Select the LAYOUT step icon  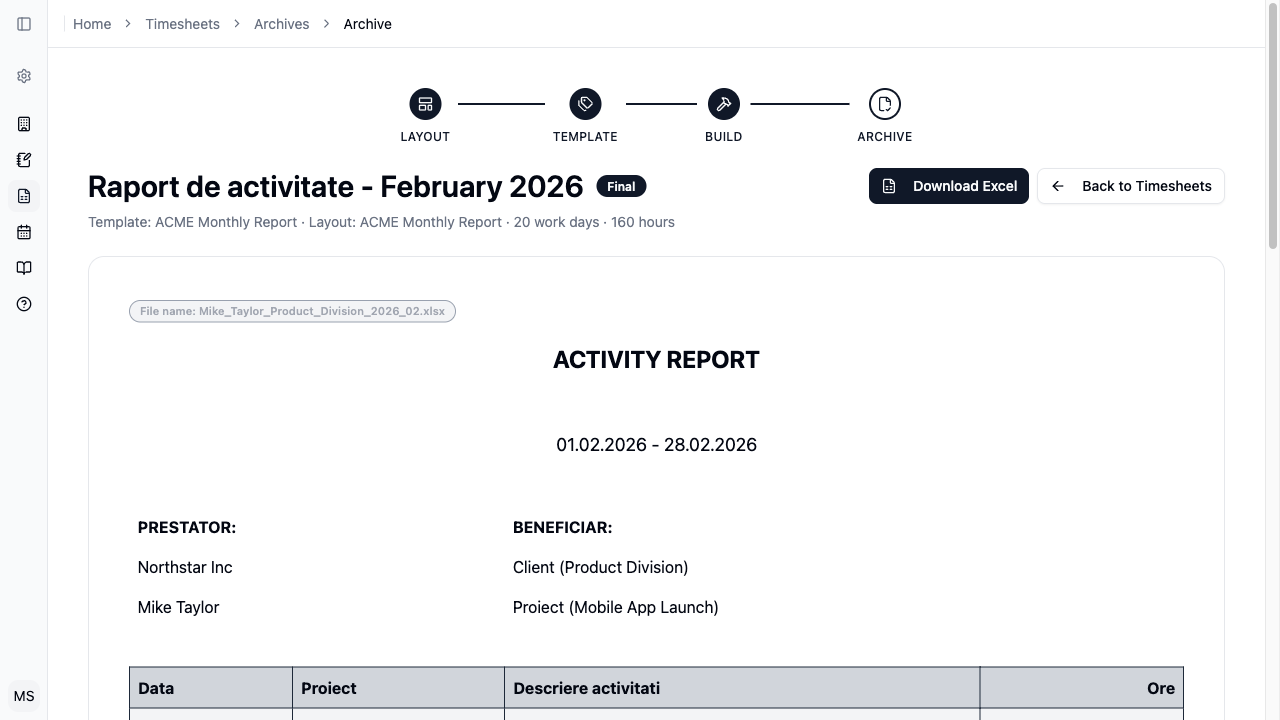pyautogui.click(x=425, y=104)
